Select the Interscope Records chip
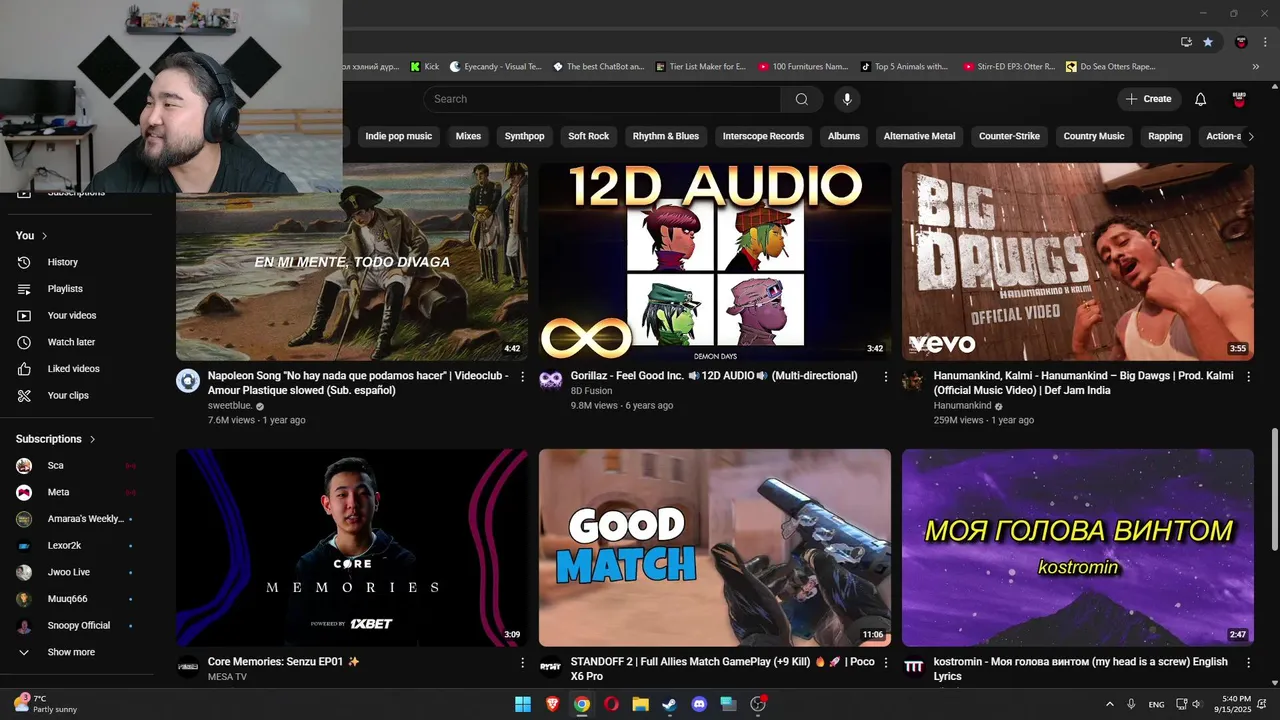 click(x=763, y=136)
